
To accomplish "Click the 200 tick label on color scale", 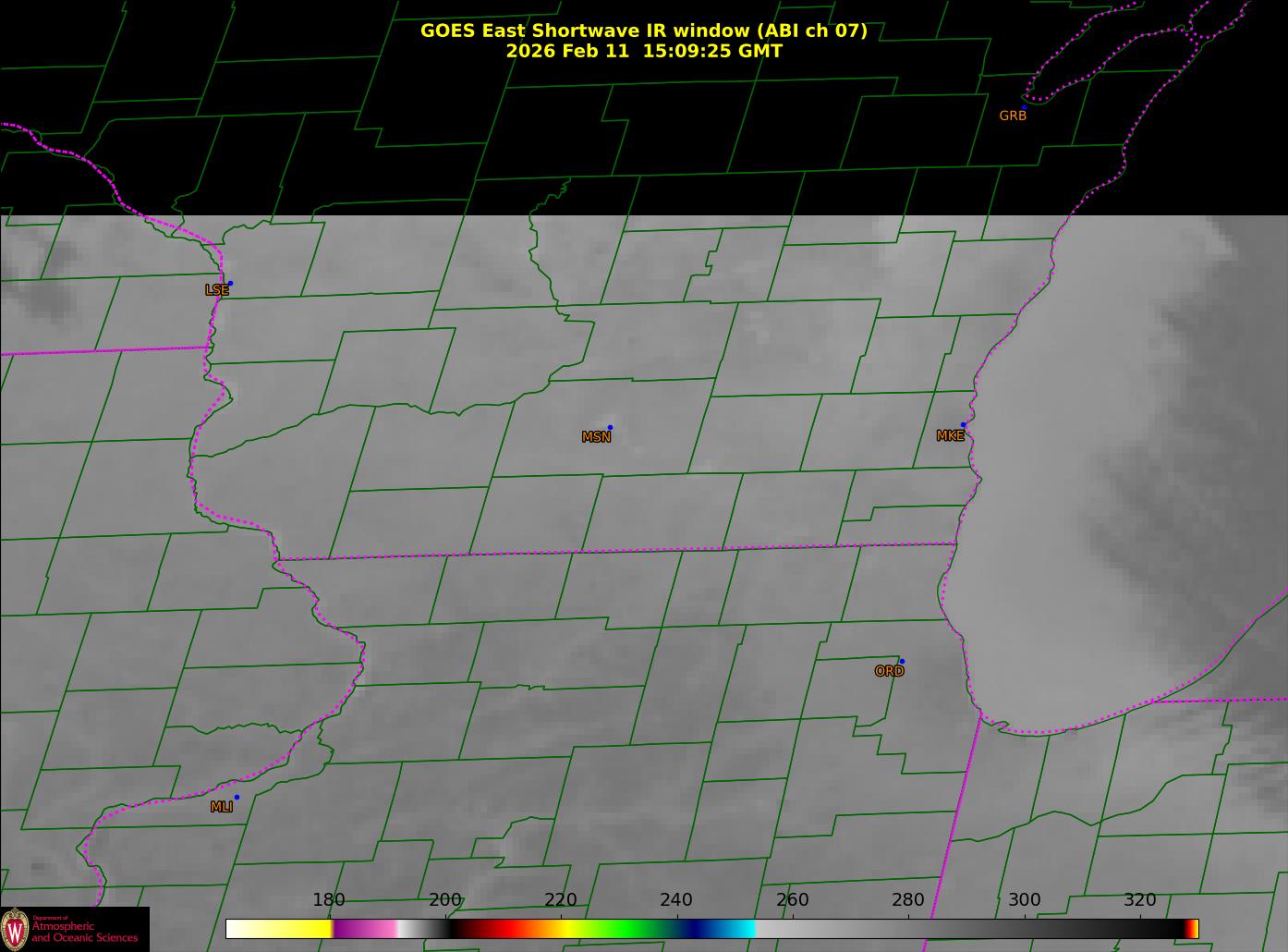I will coord(445,900).
